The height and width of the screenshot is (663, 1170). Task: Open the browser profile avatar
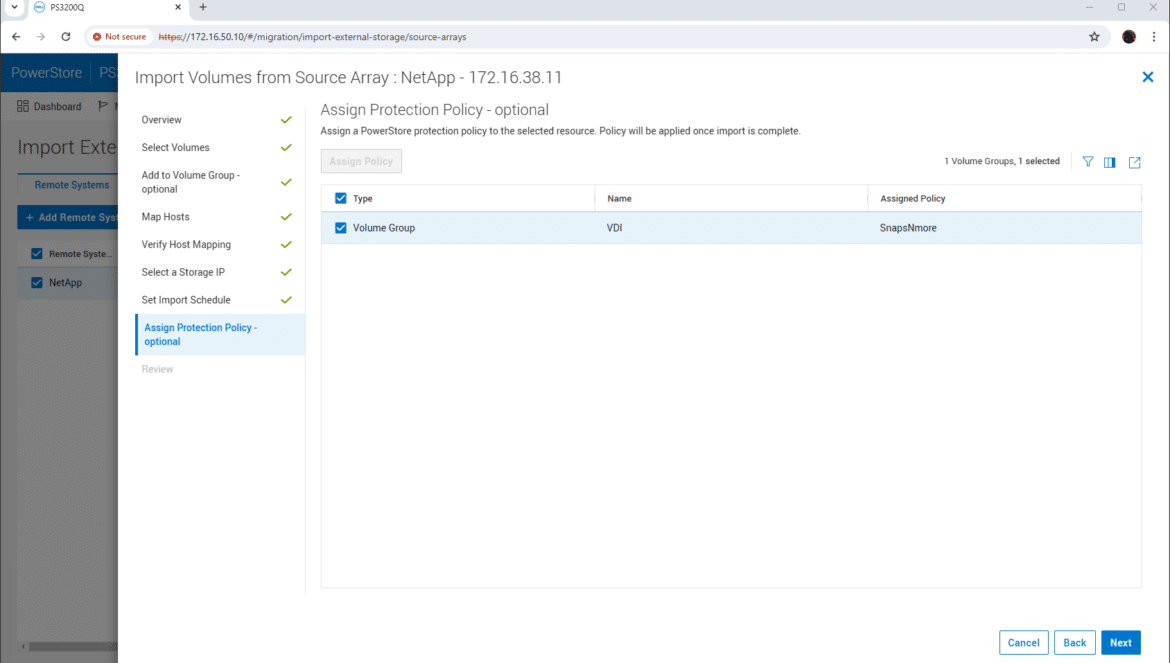1129,37
